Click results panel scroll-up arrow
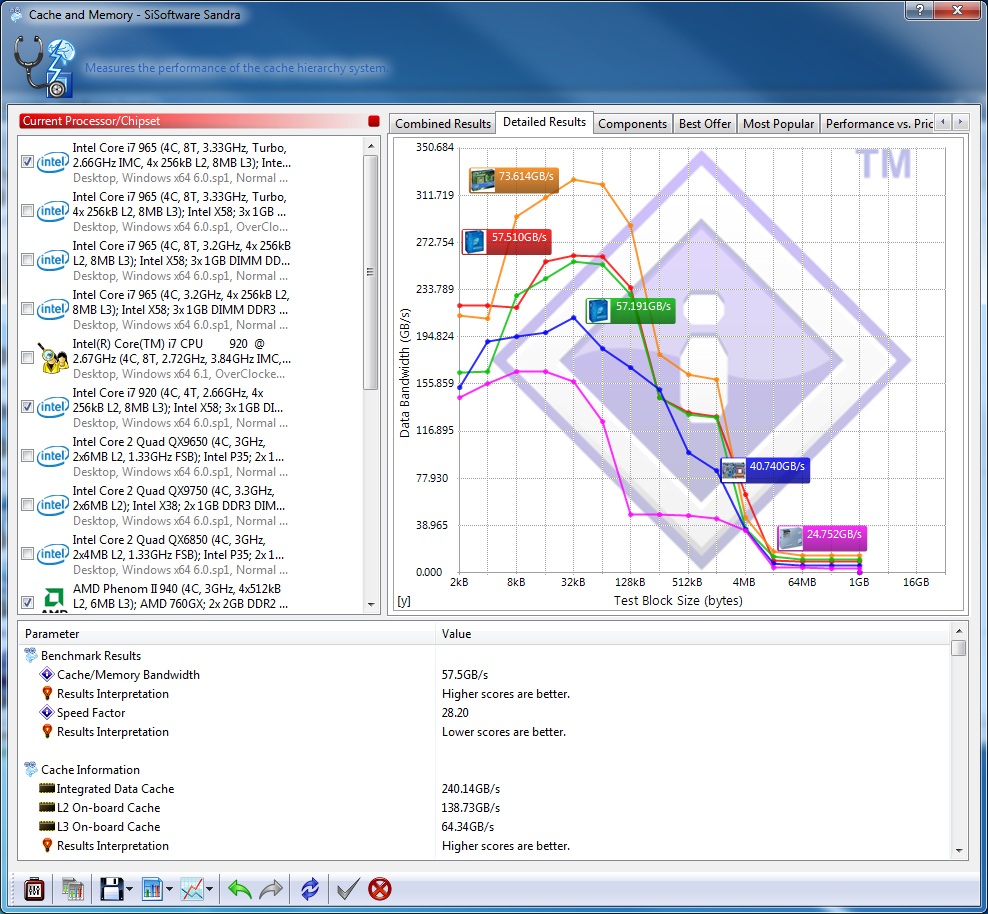 point(958,631)
